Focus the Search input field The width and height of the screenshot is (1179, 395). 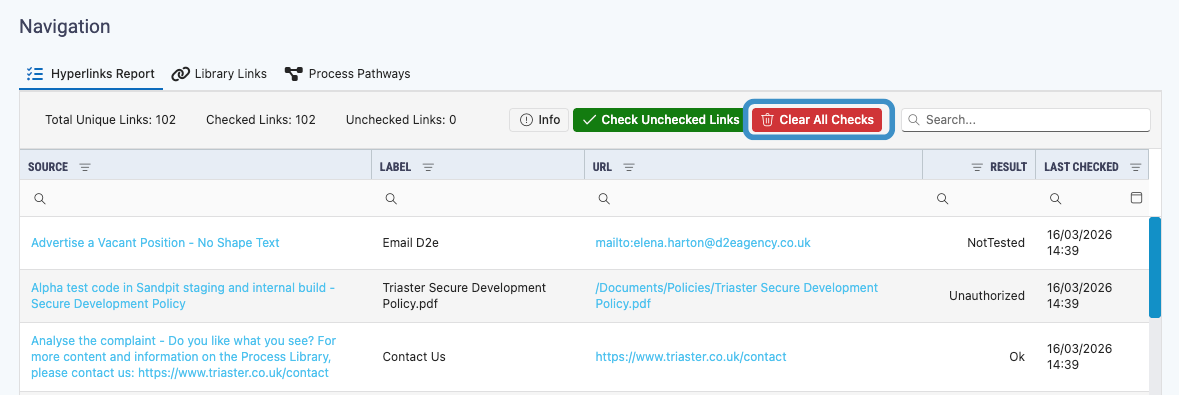coord(1026,120)
